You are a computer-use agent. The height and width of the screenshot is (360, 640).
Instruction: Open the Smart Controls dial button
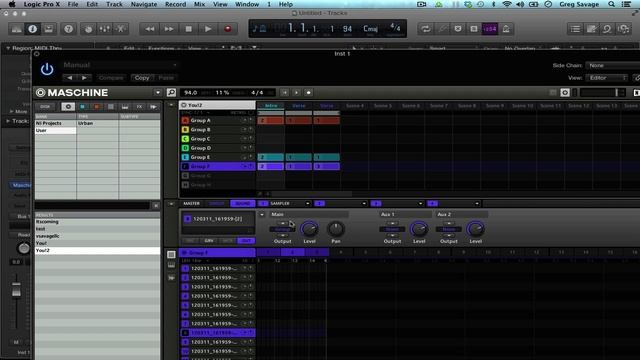click(x=88, y=29)
